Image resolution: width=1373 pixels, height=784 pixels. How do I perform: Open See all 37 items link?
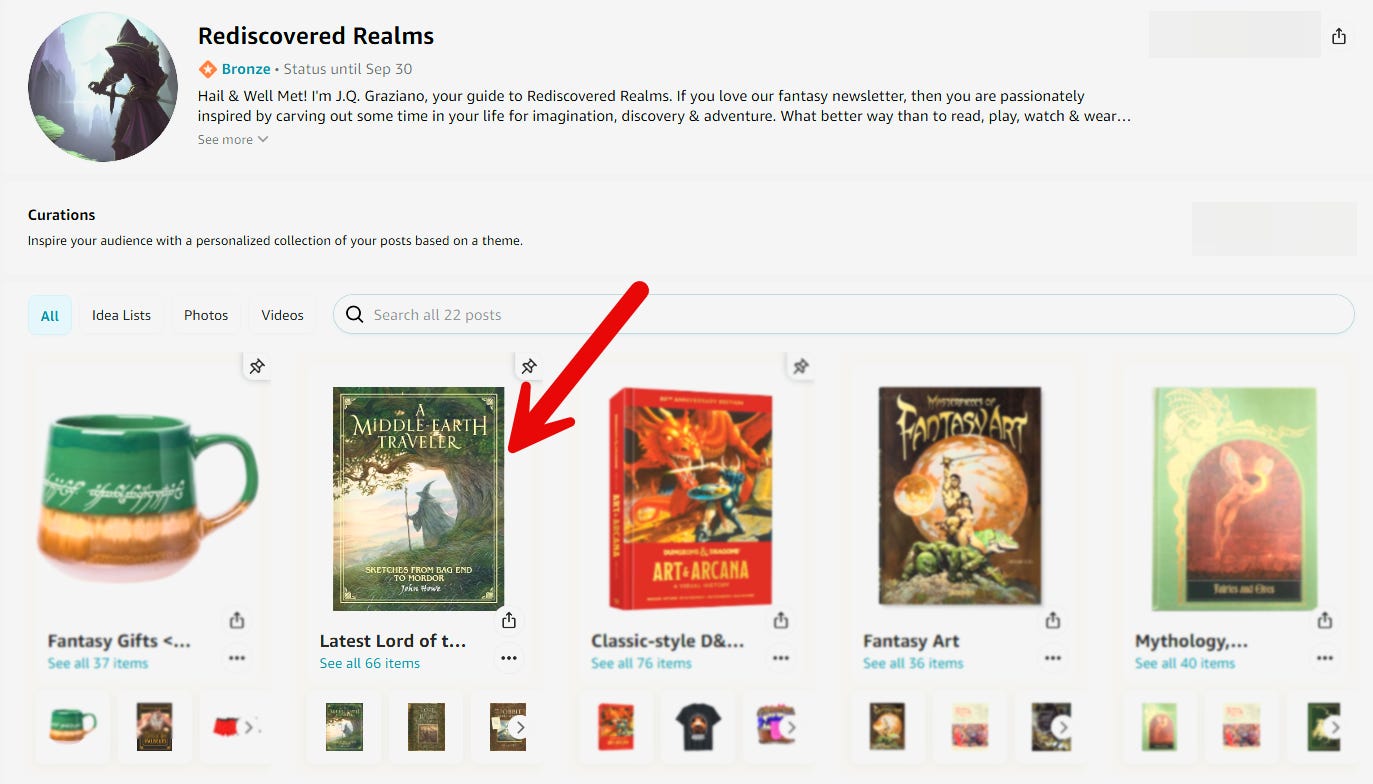coord(98,663)
